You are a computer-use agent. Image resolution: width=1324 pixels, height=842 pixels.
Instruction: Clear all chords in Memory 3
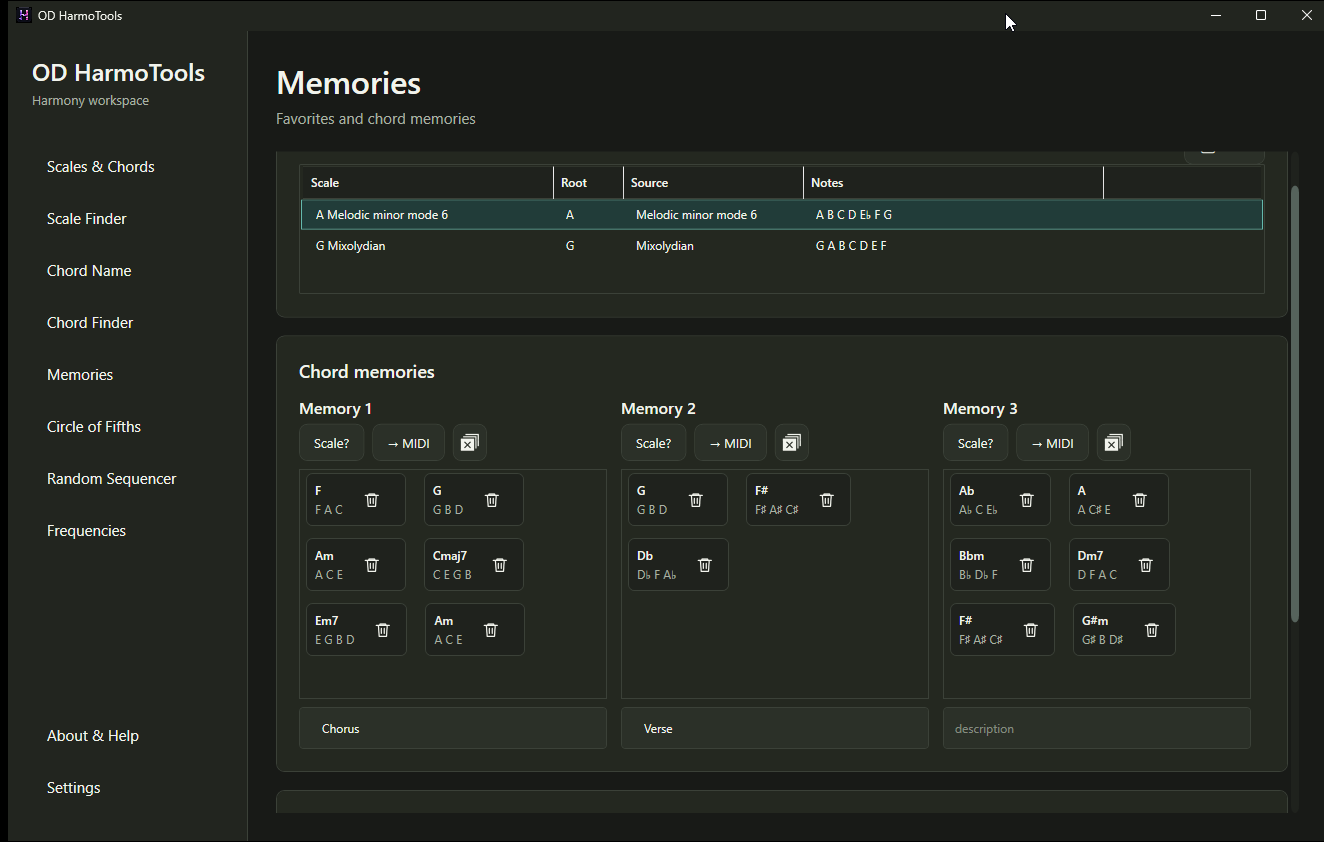(x=1114, y=443)
